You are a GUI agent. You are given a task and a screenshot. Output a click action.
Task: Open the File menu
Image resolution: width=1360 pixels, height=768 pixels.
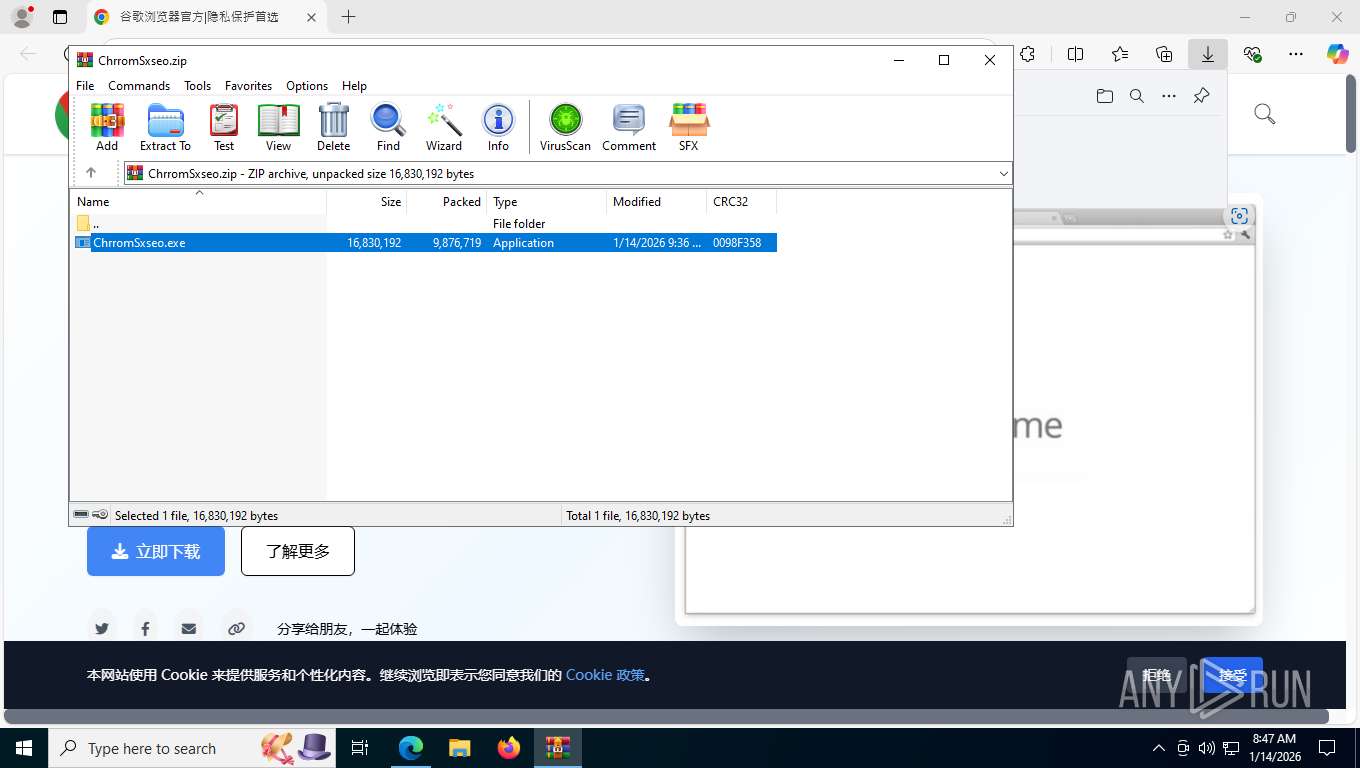coord(85,86)
